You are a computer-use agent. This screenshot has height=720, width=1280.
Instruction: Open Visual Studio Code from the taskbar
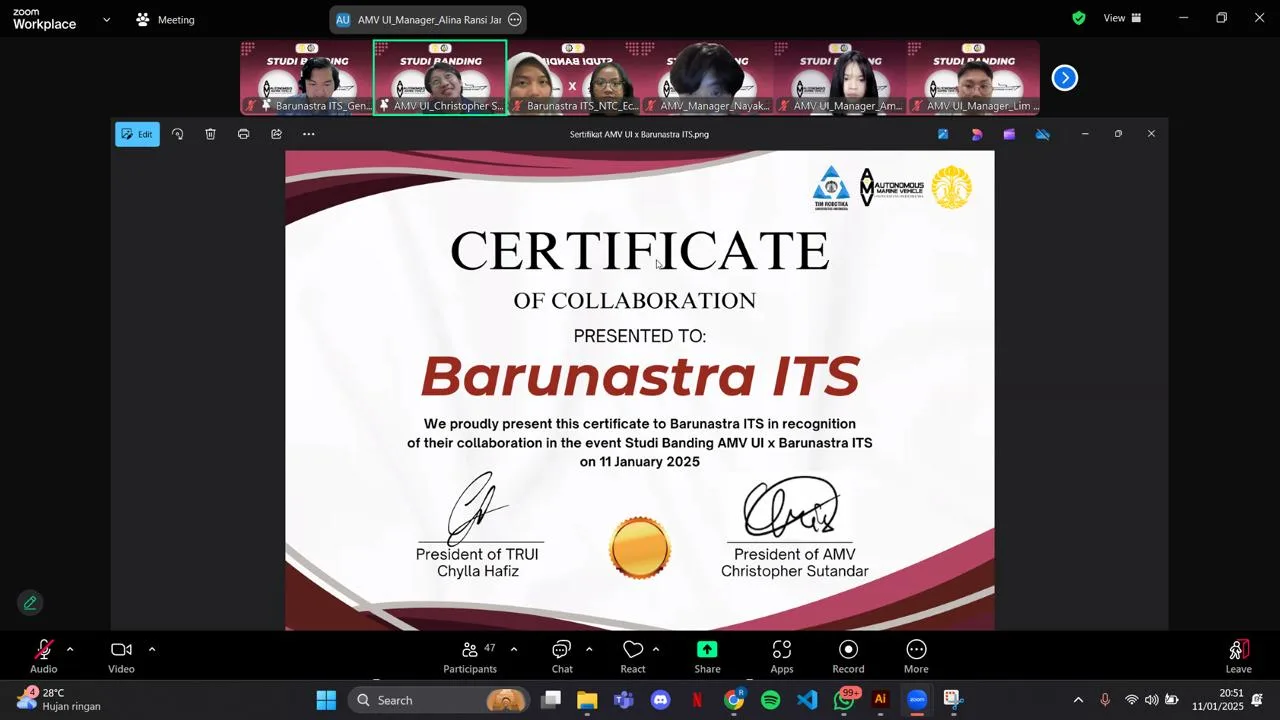807,700
